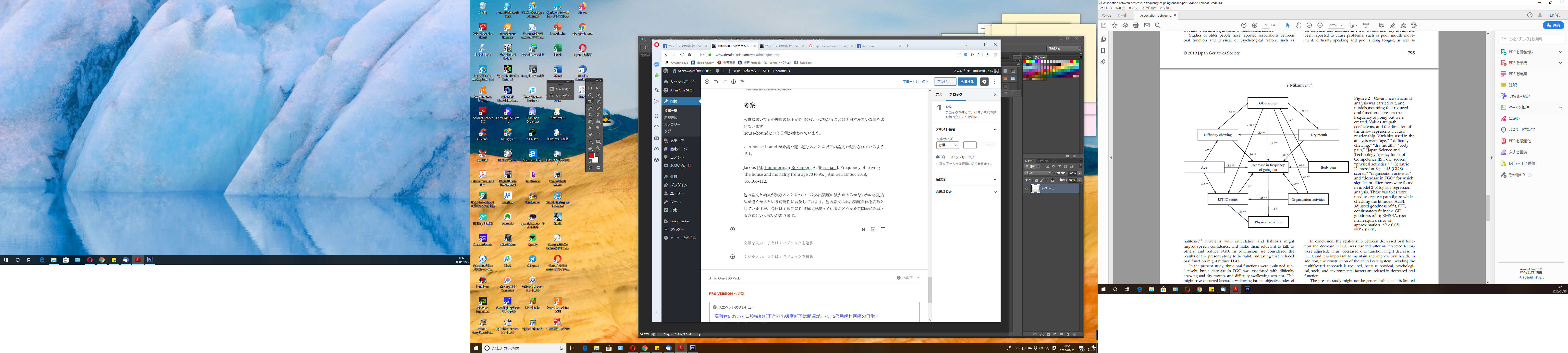The width and height of the screenshot is (1568, 353).
Task: Open the font size preset dropdown
Action: pyautogui.click(x=947, y=145)
